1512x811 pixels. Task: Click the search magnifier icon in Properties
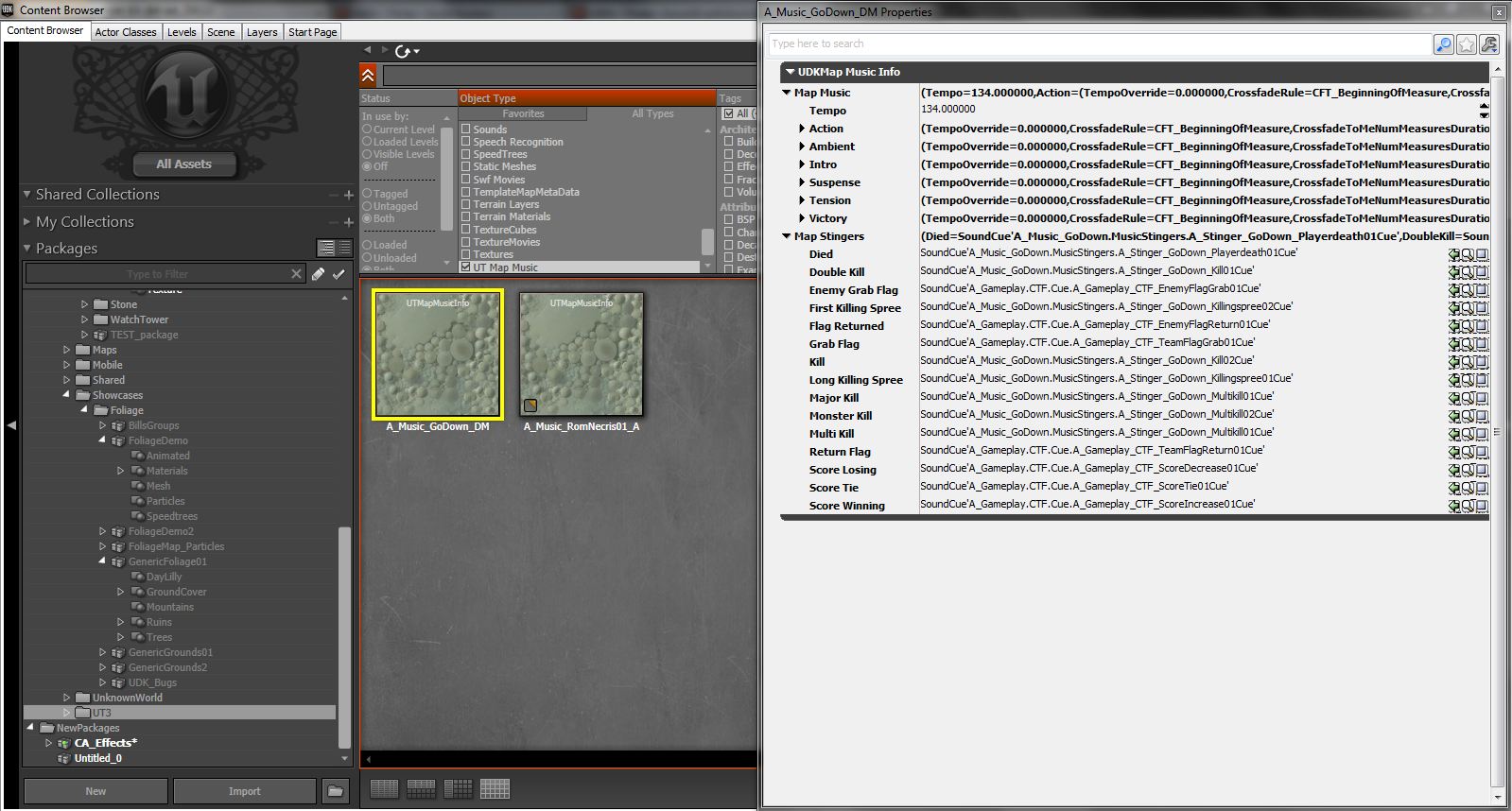point(1443,44)
